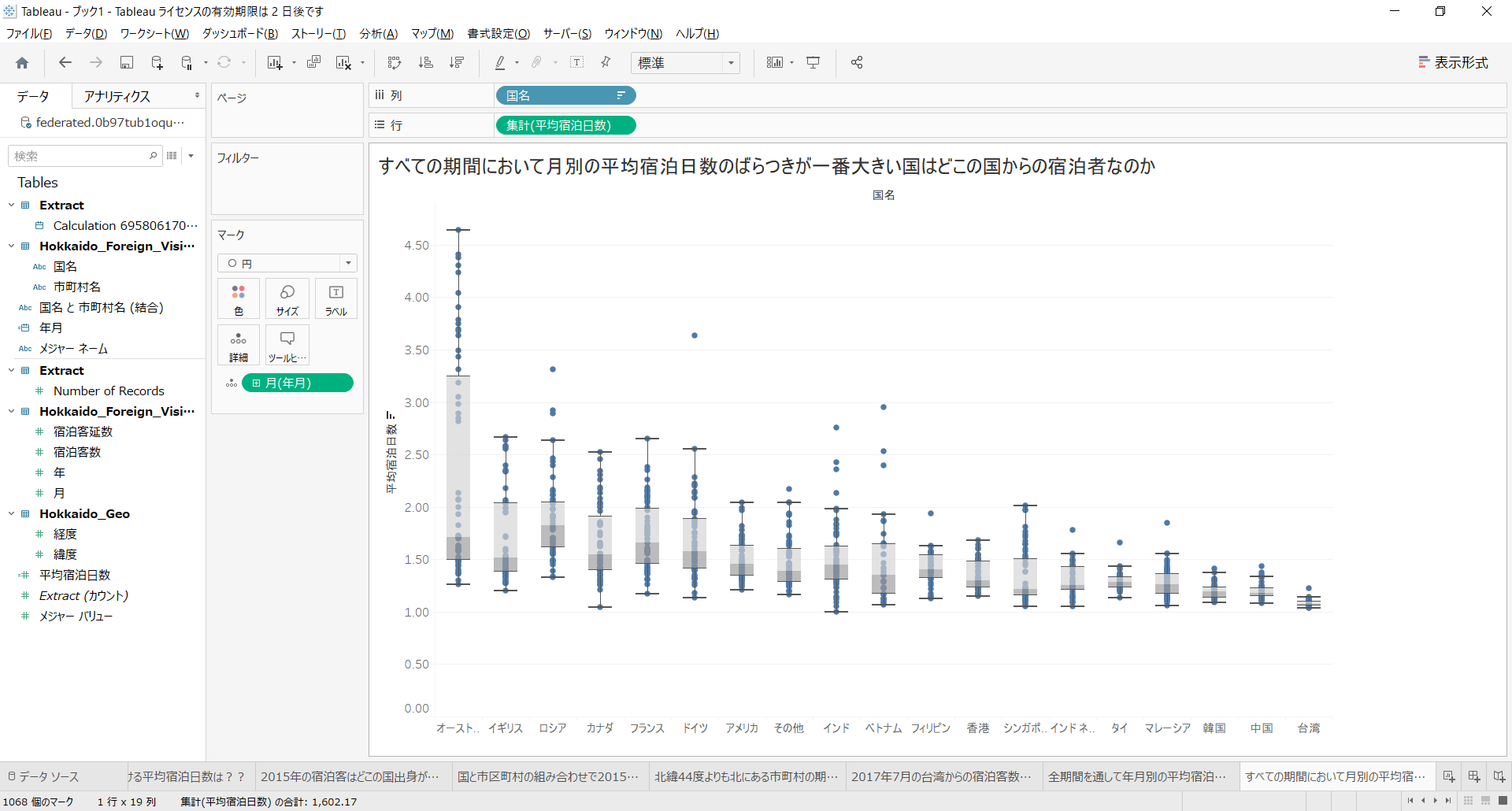The image size is (1512, 811).
Task: Open the 分析 menu
Action: [379, 33]
